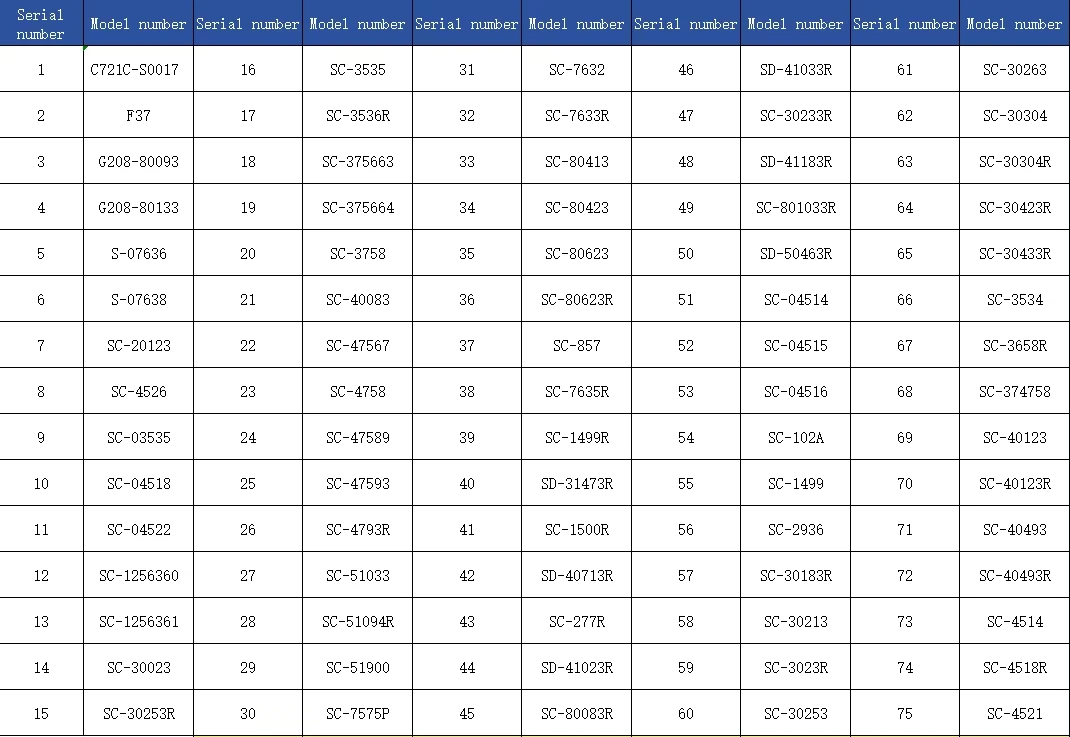Click model SC-1256361
Viewport: 1070px width, 737px height.
click(139, 621)
